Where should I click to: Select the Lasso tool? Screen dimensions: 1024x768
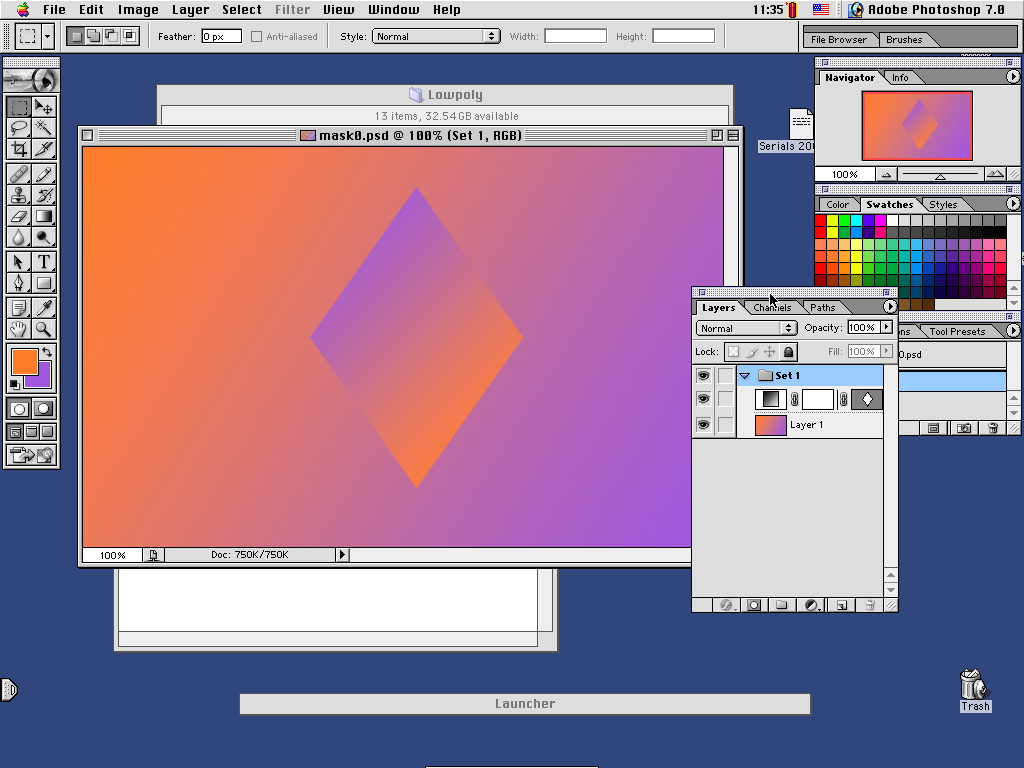pyautogui.click(x=18, y=128)
